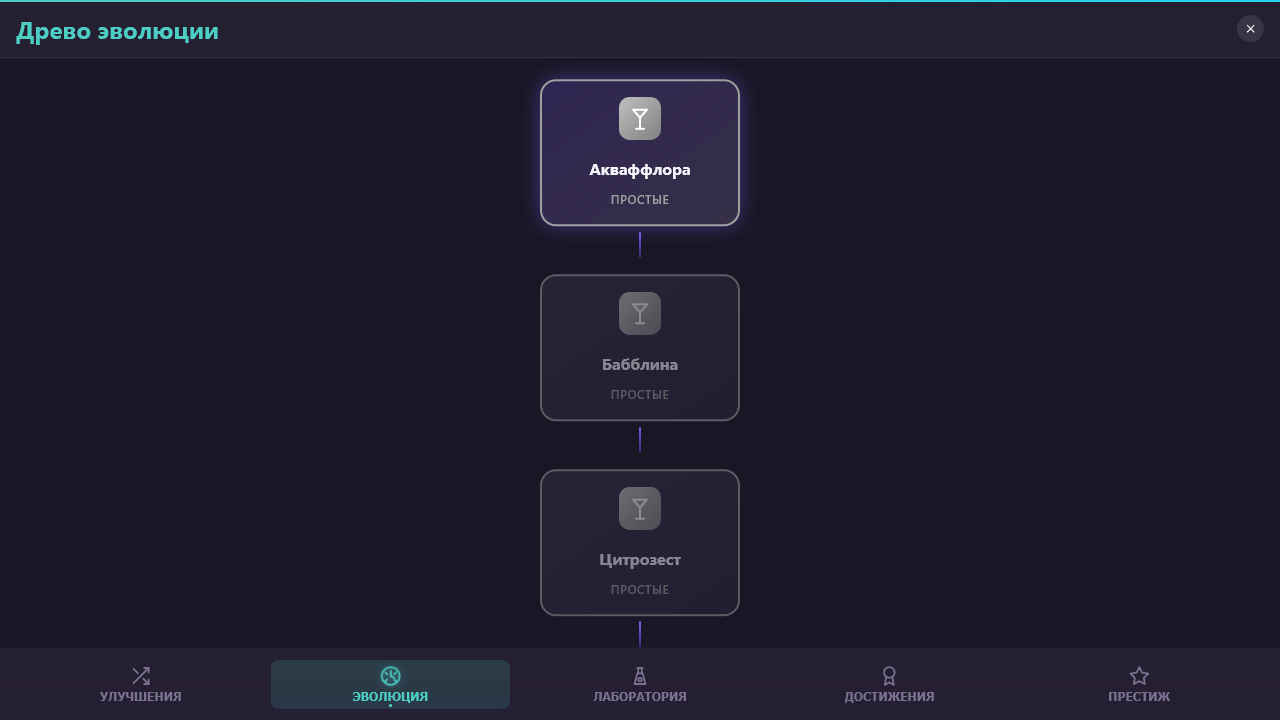The width and height of the screenshot is (1280, 720).
Task: Click the ПРОСТЫЕ label on Акваффлора card
Action: [639, 199]
